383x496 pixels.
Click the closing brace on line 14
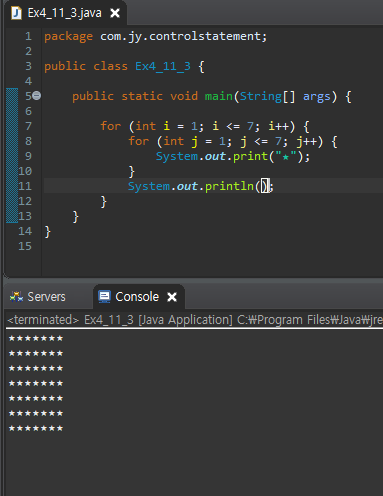point(47,232)
